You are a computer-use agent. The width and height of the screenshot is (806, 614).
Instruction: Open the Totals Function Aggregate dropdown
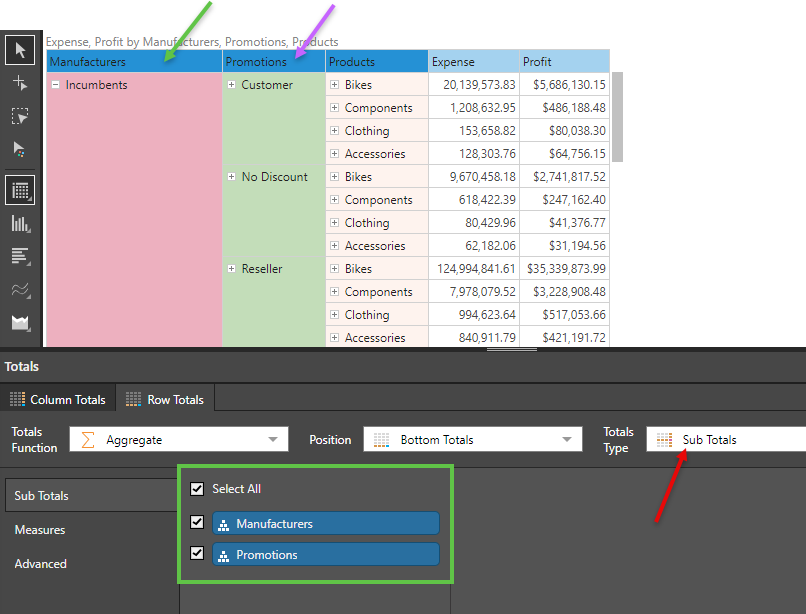tap(178, 439)
